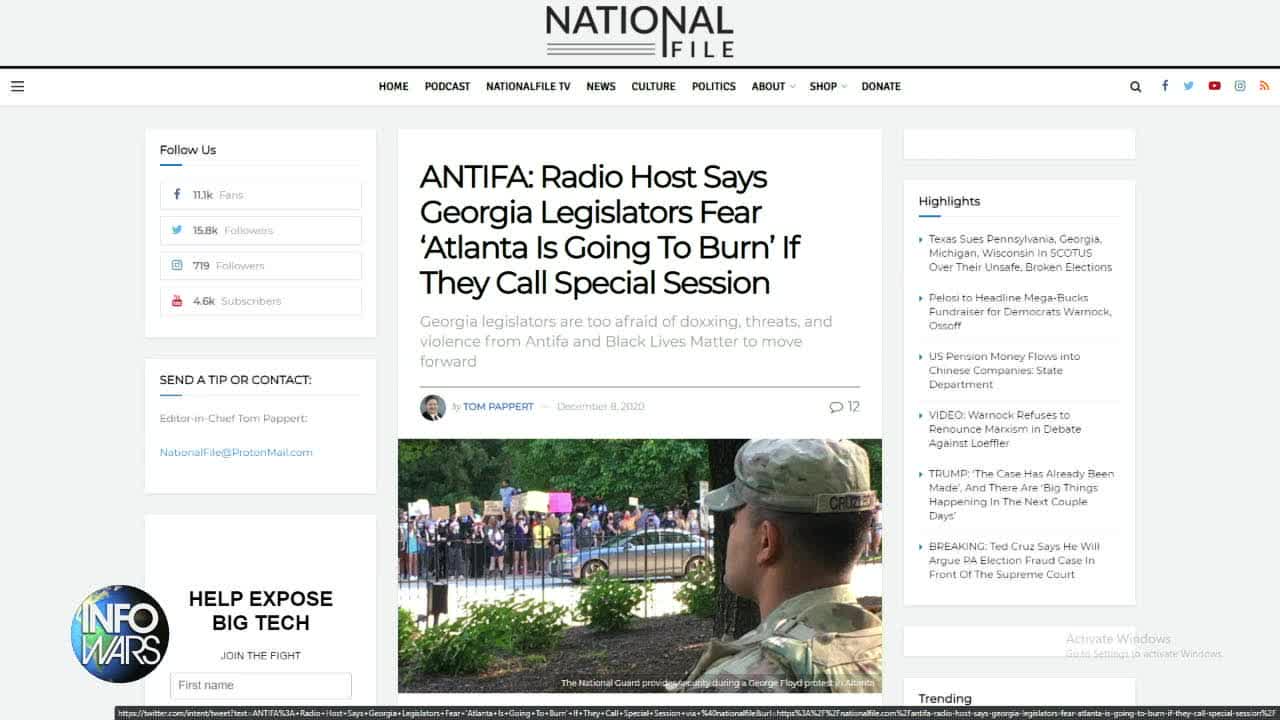Viewport: 1280px width, 720px height.
Task: Click the Follow Us heading
Action: click(x=188, y=150)
